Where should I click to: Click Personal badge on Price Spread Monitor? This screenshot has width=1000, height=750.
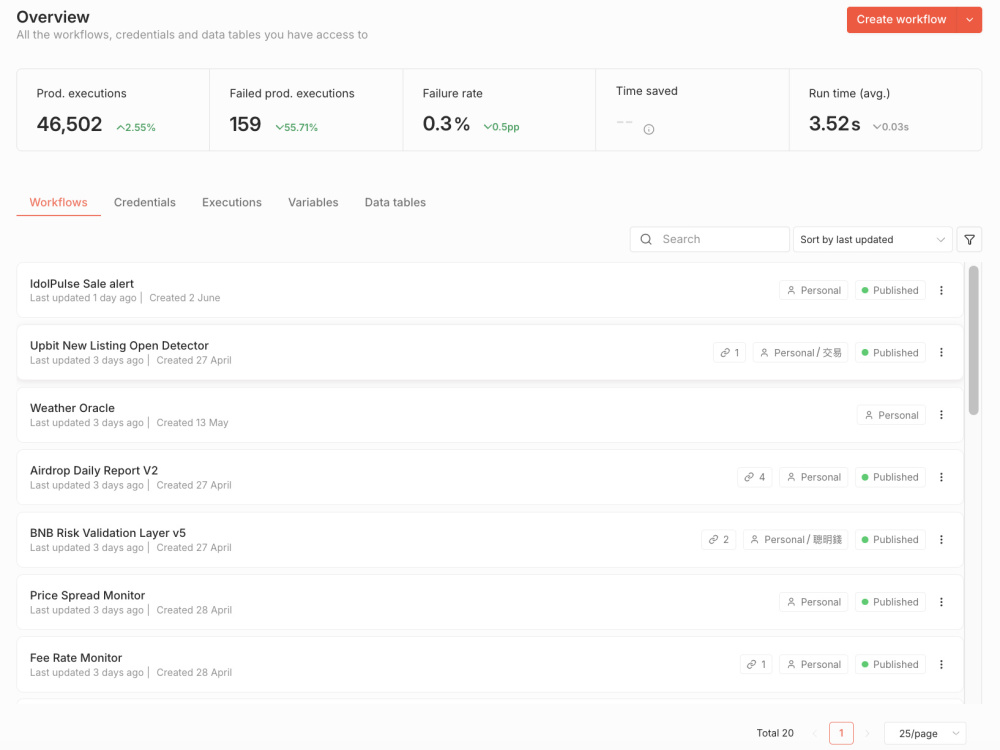click(814, 602)
